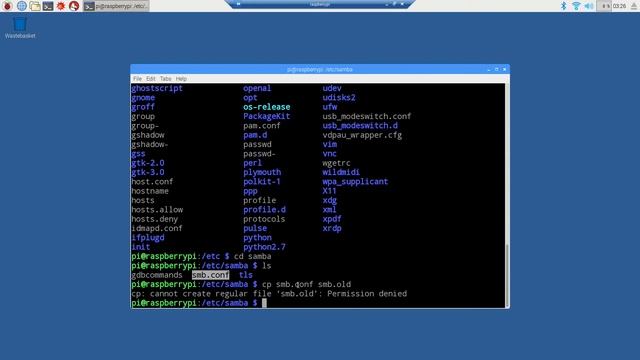The width and height of the screenshot is (640, 360).
Task: Click the 'hosts.allow' file name
Action: [x=157, y=210]
